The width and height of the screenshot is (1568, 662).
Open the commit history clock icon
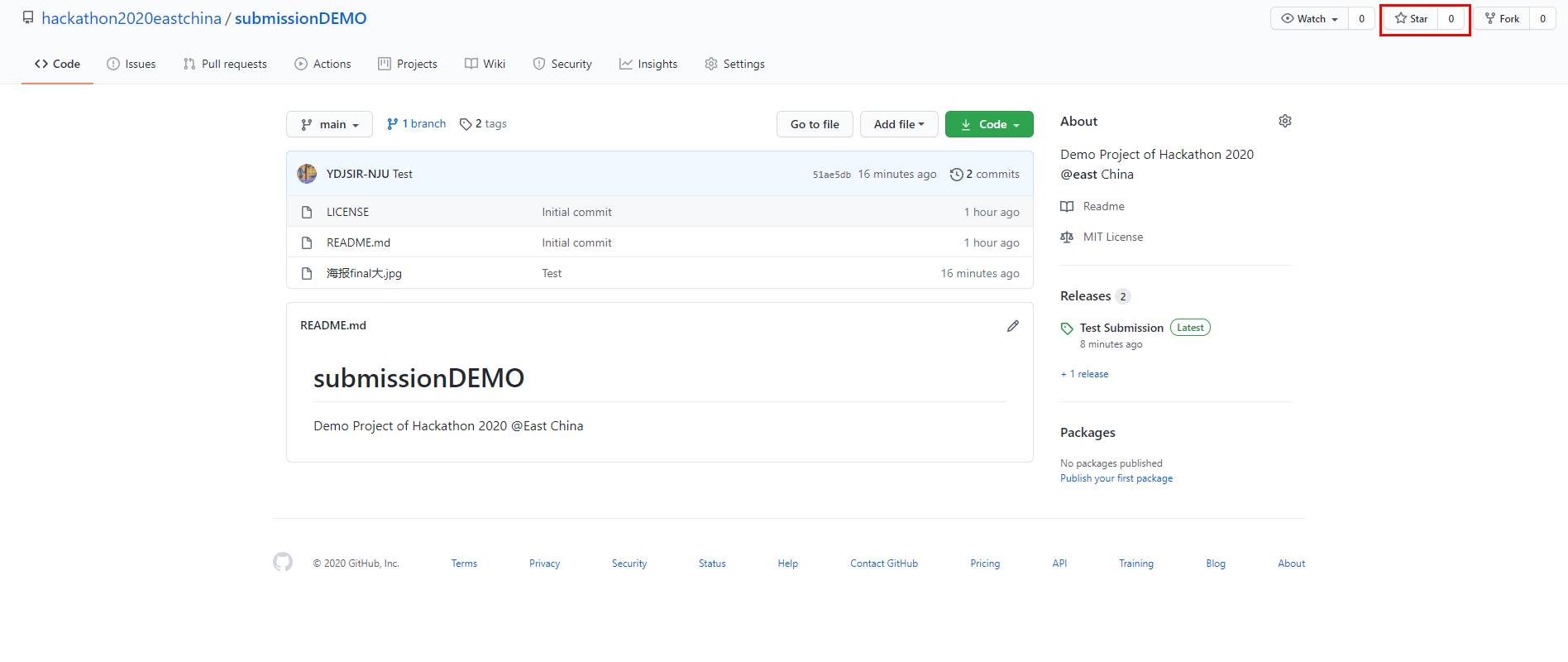coord(956,175)
